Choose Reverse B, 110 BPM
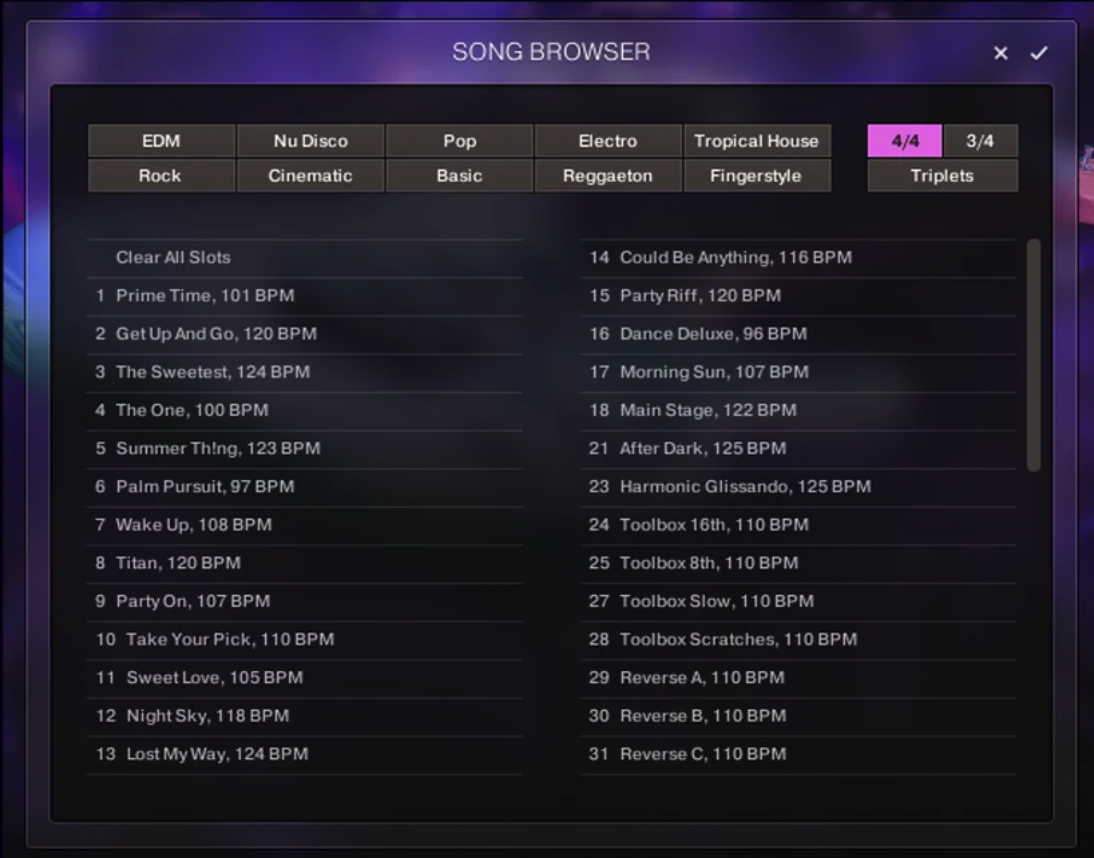Screen dimensions: 1094x858 [798, 716]
